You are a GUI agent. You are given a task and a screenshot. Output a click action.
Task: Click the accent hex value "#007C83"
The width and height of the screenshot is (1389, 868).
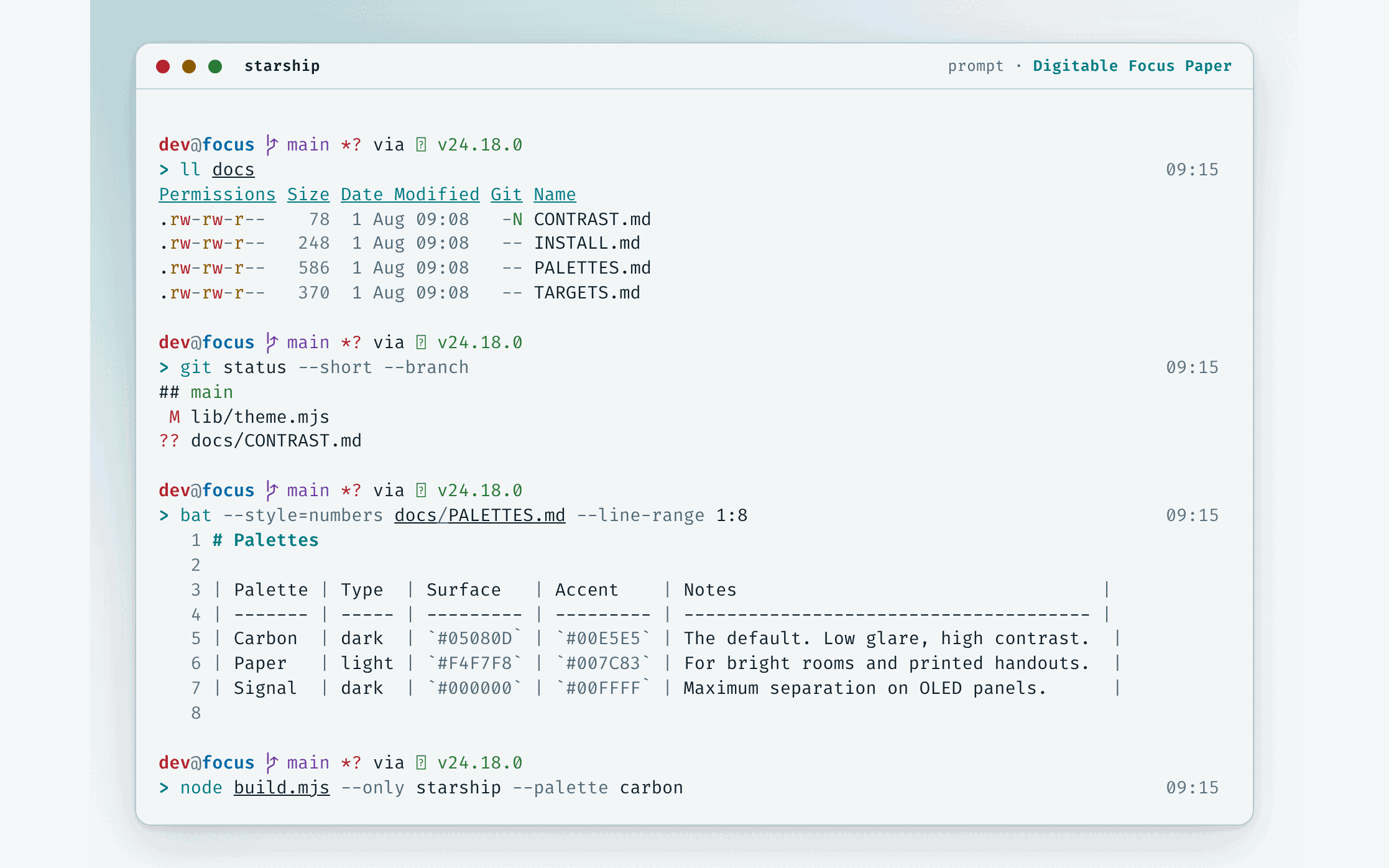tap(603, 663)
